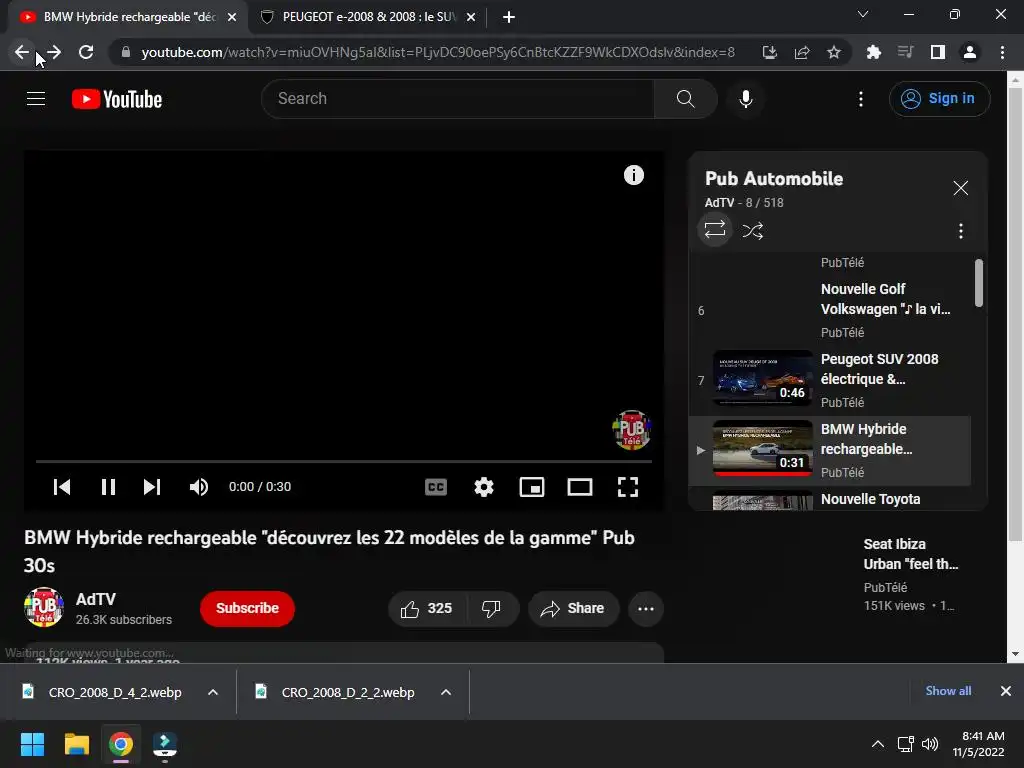Viewport: 1024px width, 768px height.
Task: Open AdTV channel name link
Action: [x=96, y=599]
